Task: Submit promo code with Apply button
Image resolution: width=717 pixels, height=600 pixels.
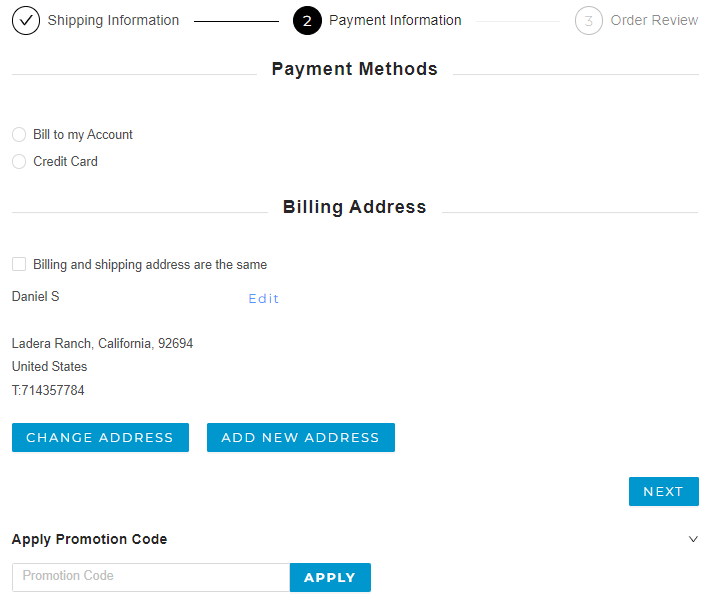Action: (x=330, y=577)
